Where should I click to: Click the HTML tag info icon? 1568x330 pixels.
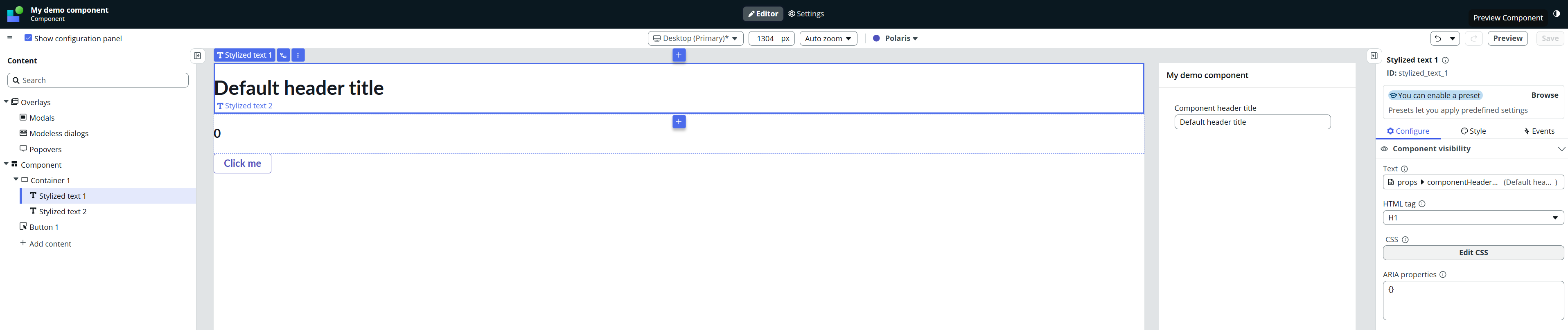(x=1422, y=204)
